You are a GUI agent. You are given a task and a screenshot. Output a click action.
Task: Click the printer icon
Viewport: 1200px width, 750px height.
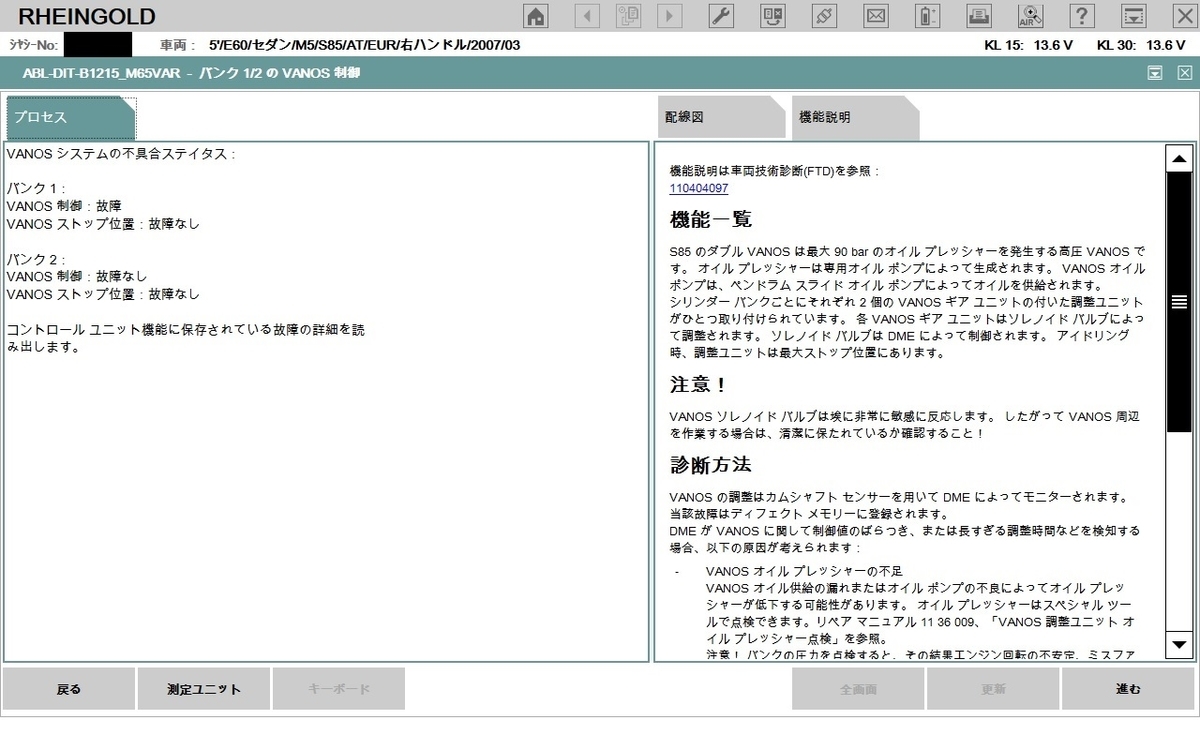pos(979,15)
